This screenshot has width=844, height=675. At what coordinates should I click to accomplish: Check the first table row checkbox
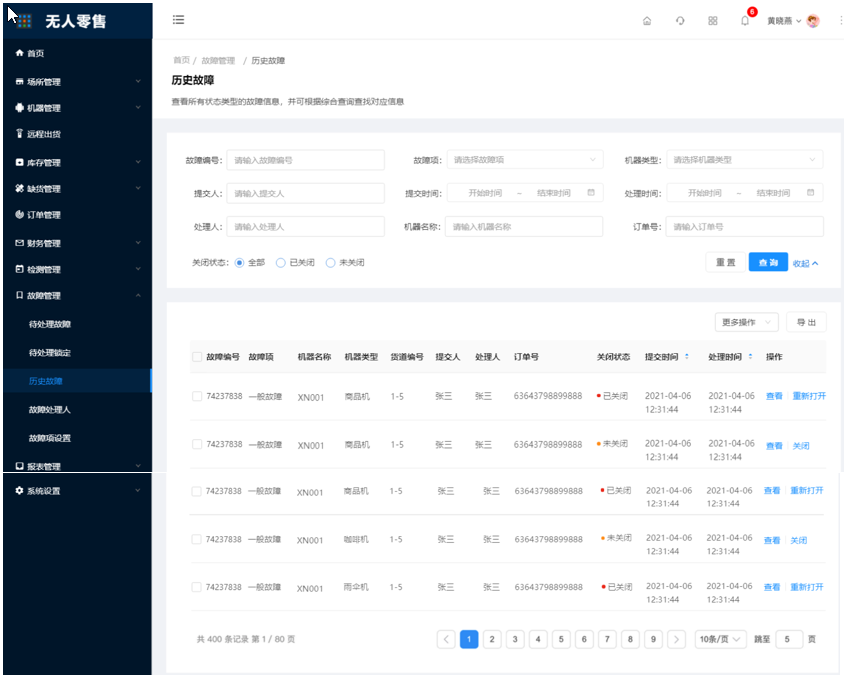[197, 396]
